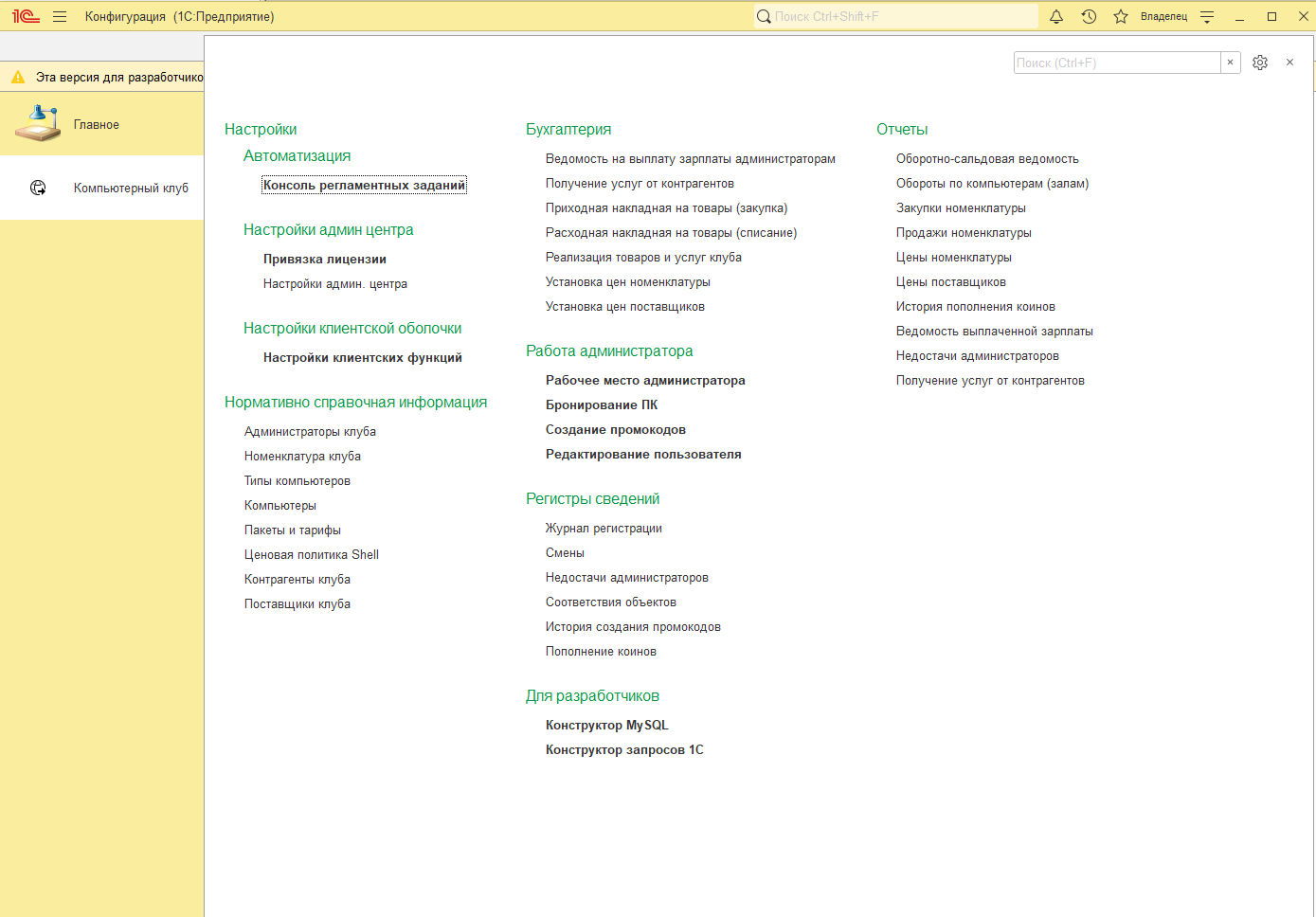The width and height of the screenshot is (1316, 917).
Task: Open the main menu hamburger icon
Action: (60, 17)
